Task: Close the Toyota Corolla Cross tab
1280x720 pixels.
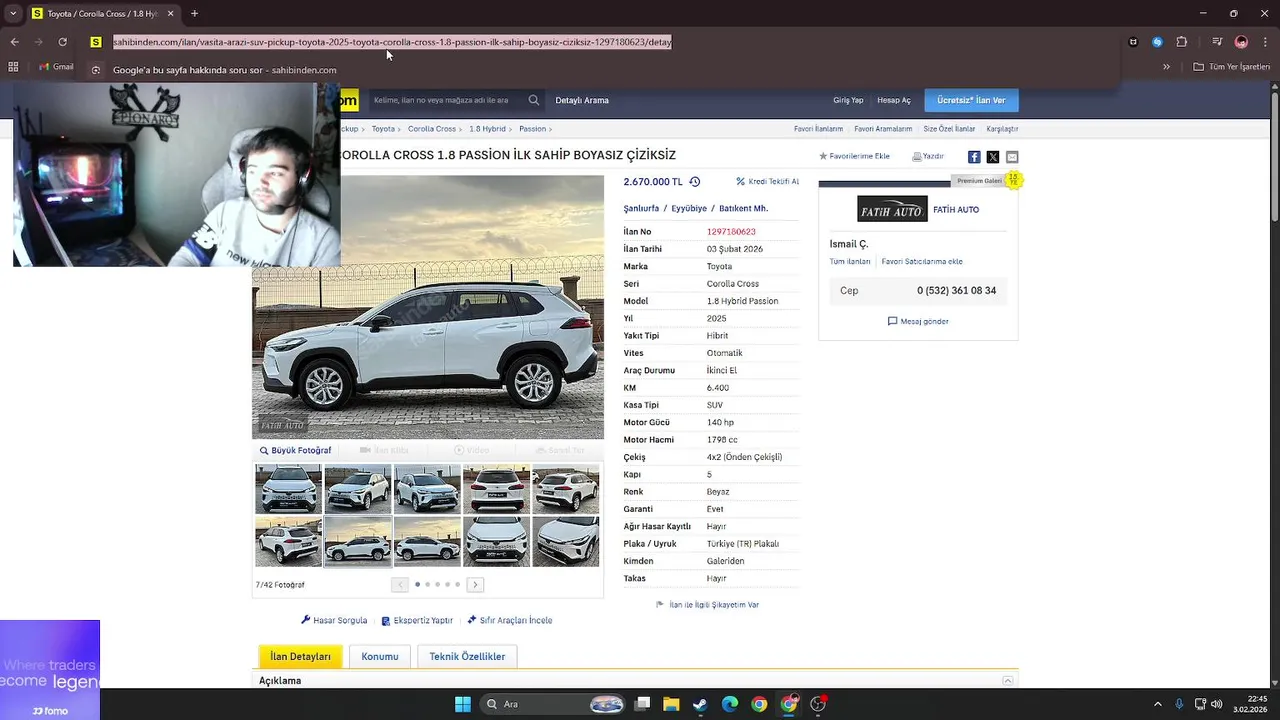Action: click(170, 14)
